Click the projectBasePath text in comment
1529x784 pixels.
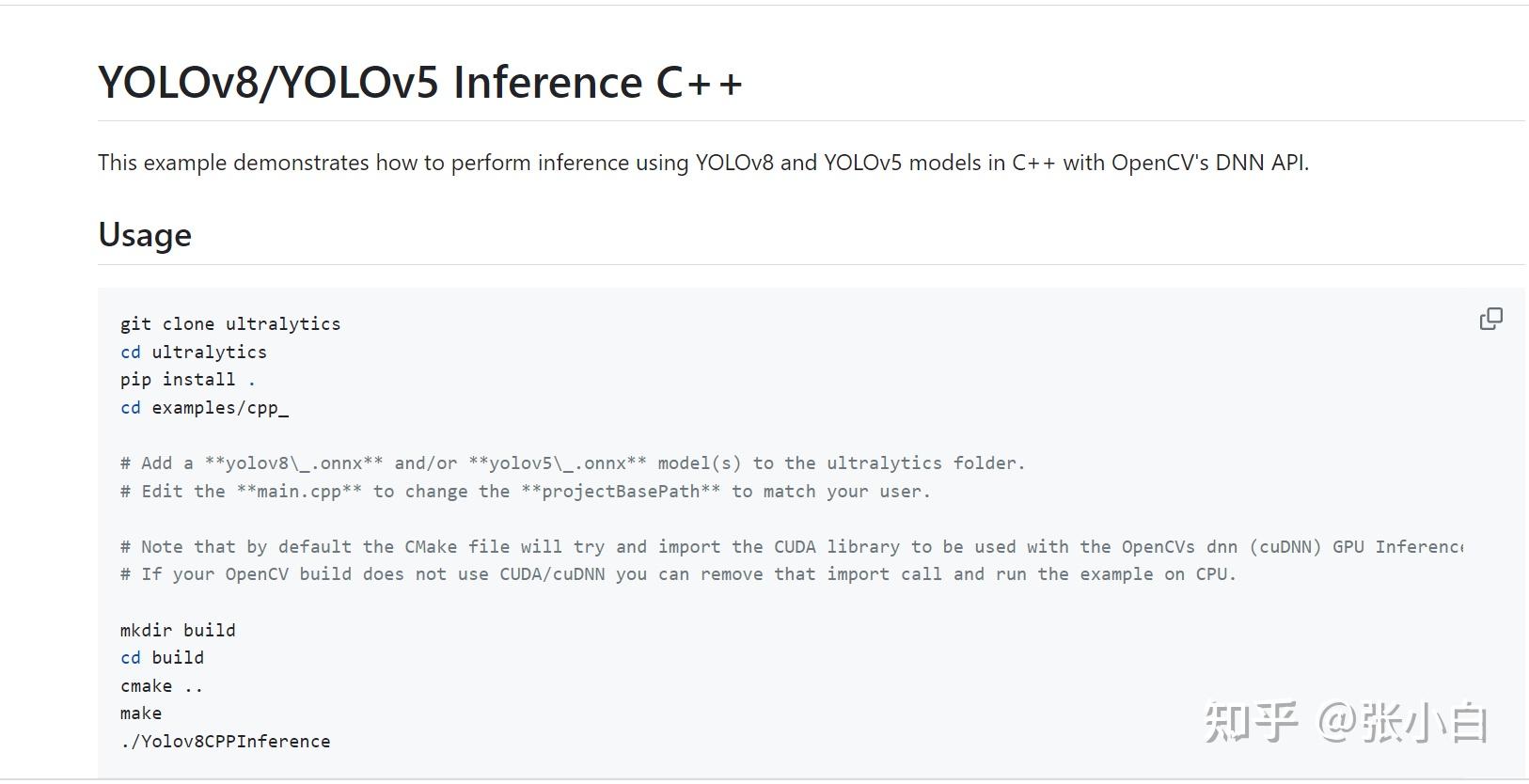click(x=621, y=491)
